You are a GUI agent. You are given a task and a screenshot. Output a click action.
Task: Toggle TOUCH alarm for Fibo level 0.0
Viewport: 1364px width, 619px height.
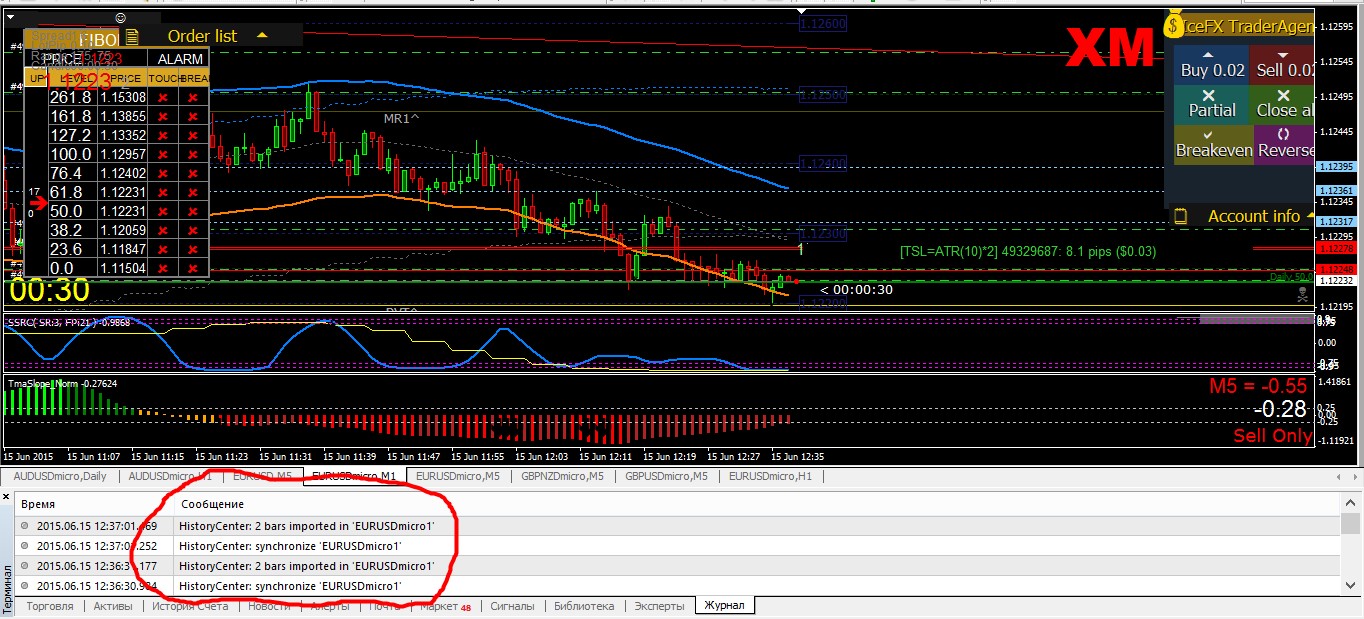(162, 268)
